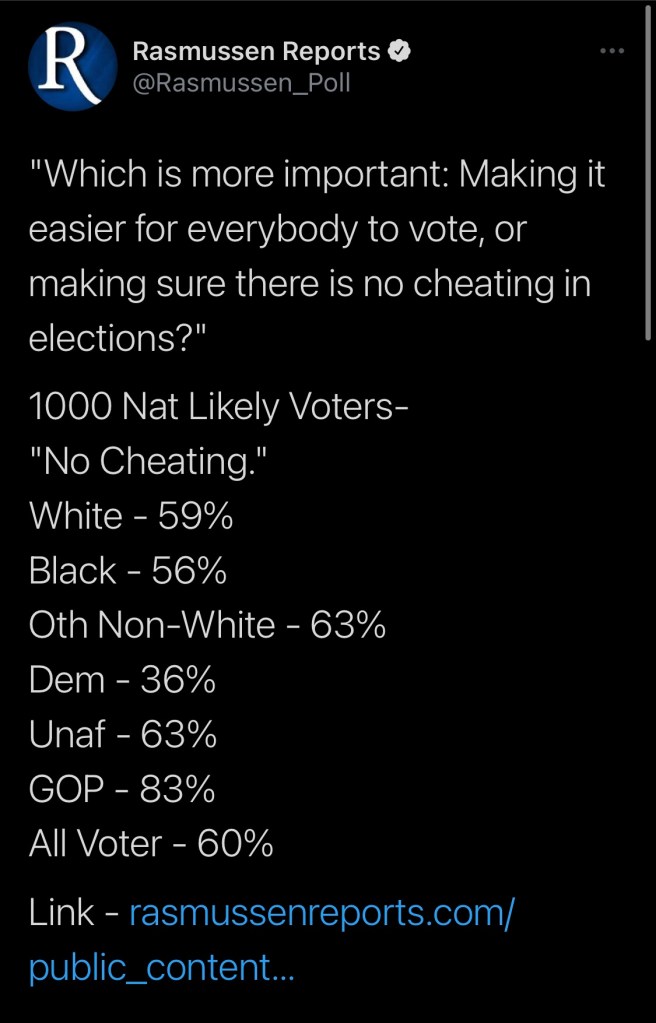Open the Rasmussen Reports profile avatar

(73, 65)
